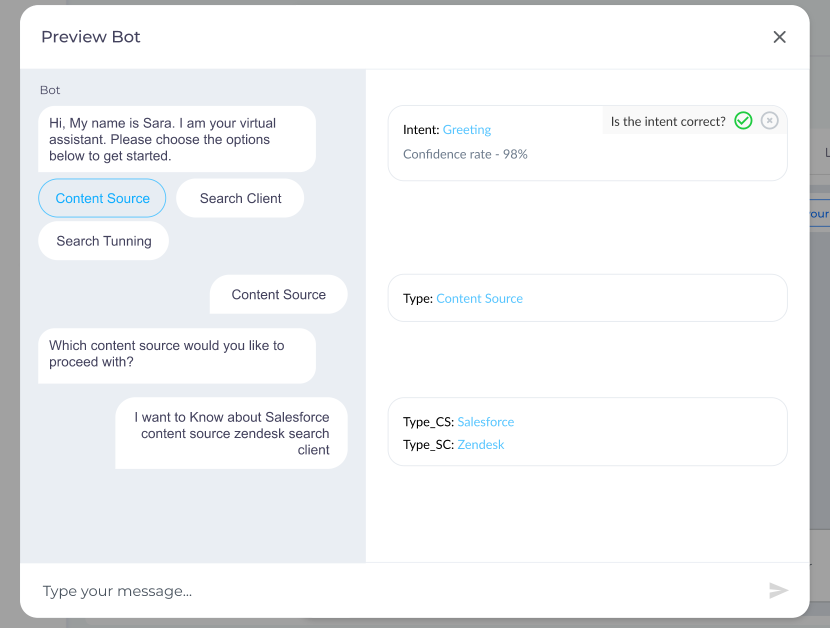Select the Content Source quick reply

point(102,198)
